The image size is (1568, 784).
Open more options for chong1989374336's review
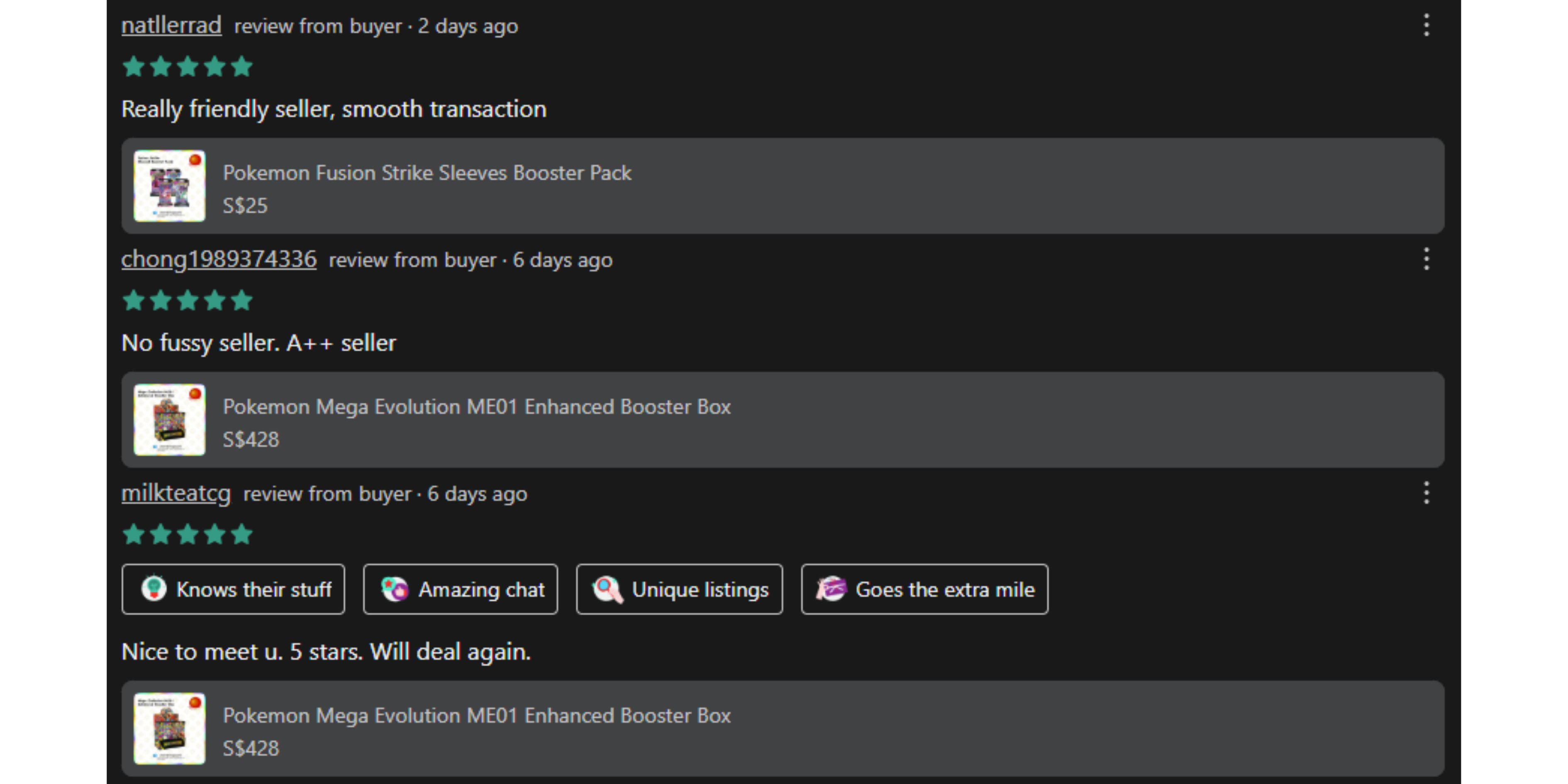coord(1426,259)
